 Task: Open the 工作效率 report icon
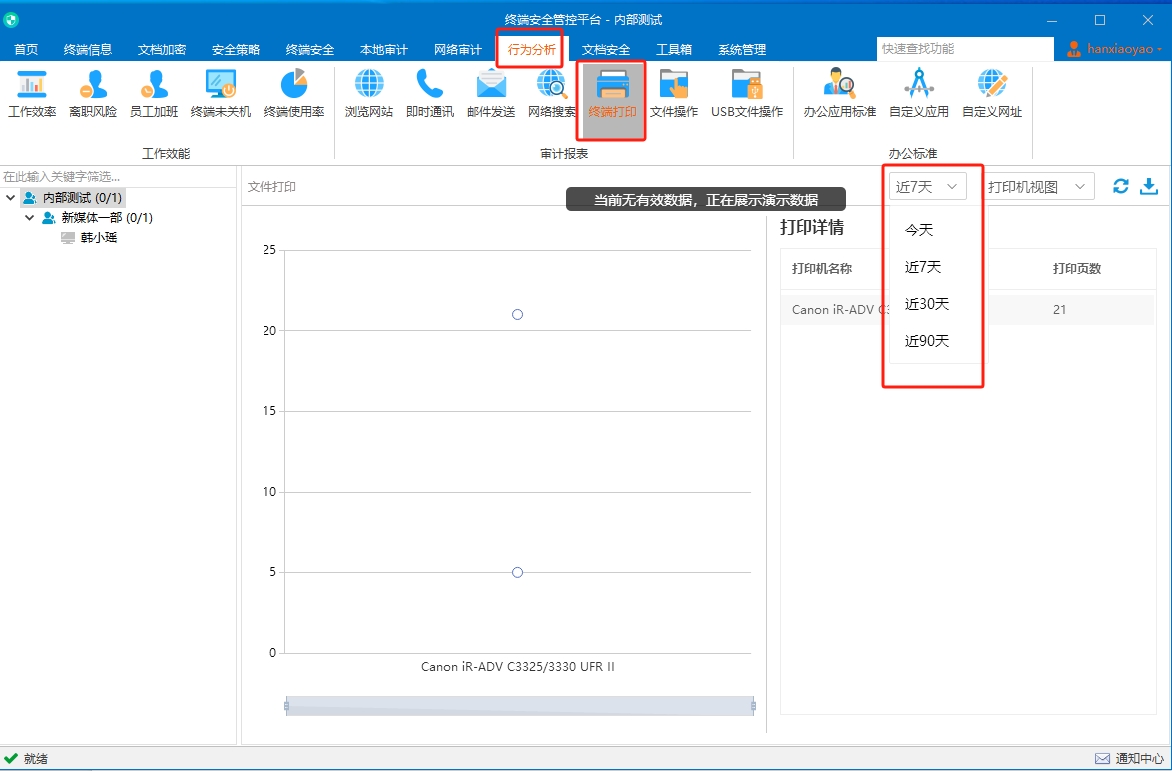pos(32,93)
